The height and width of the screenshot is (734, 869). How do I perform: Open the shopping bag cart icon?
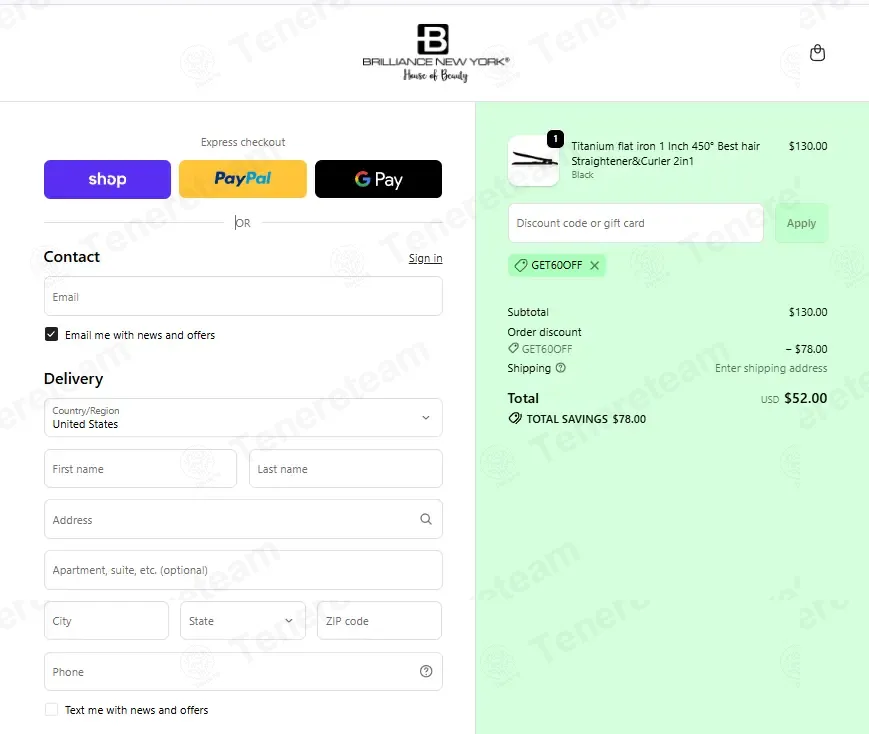pos(817,53)
